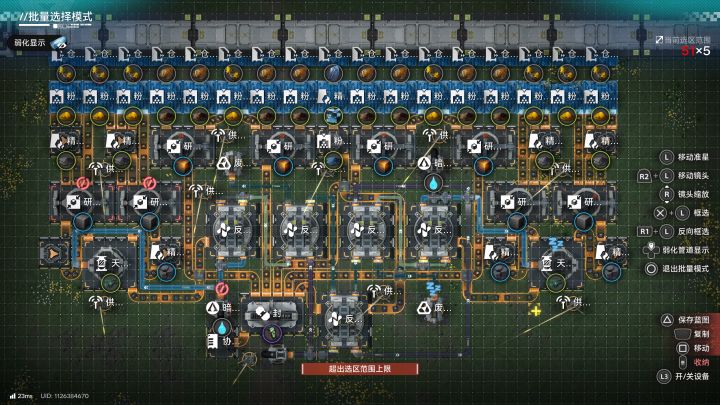The height and width of the screenshot is (405, 720).
Task: Click the water drop above the 协 label
Action: [x=222, y=328]
